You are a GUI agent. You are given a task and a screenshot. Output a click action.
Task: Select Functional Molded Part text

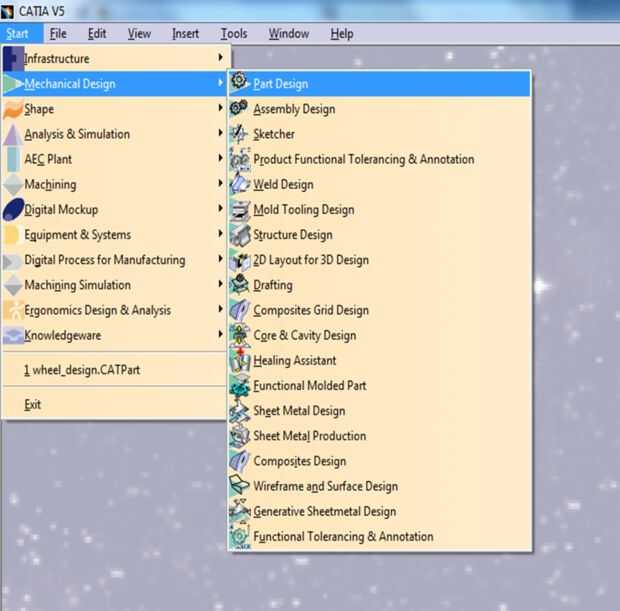(310, 386)
